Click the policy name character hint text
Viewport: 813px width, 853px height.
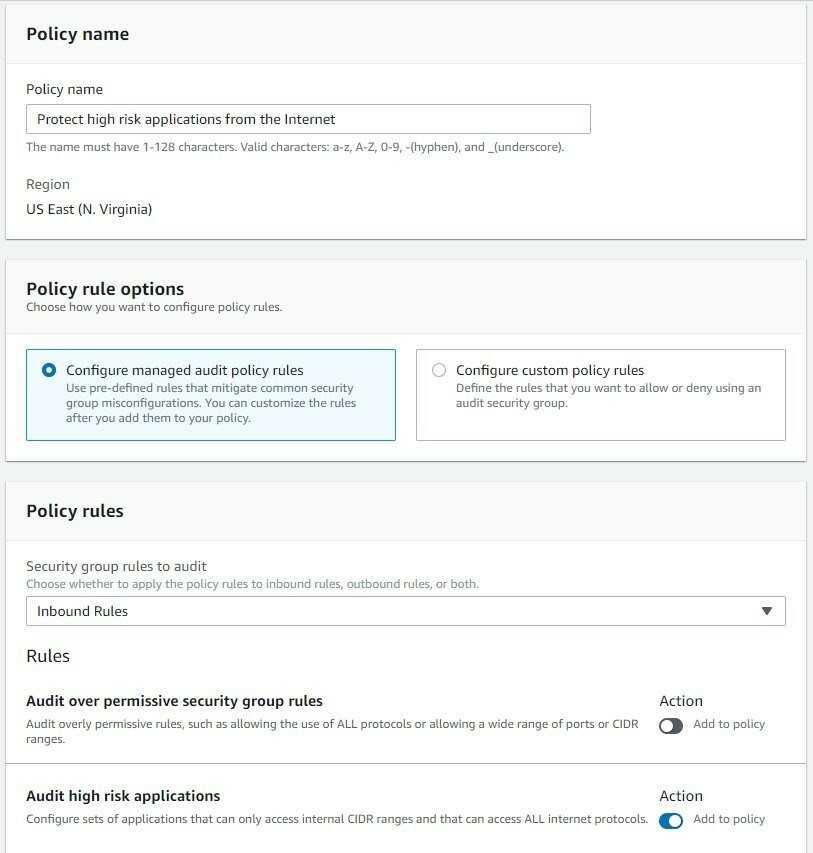pos(295,147)
